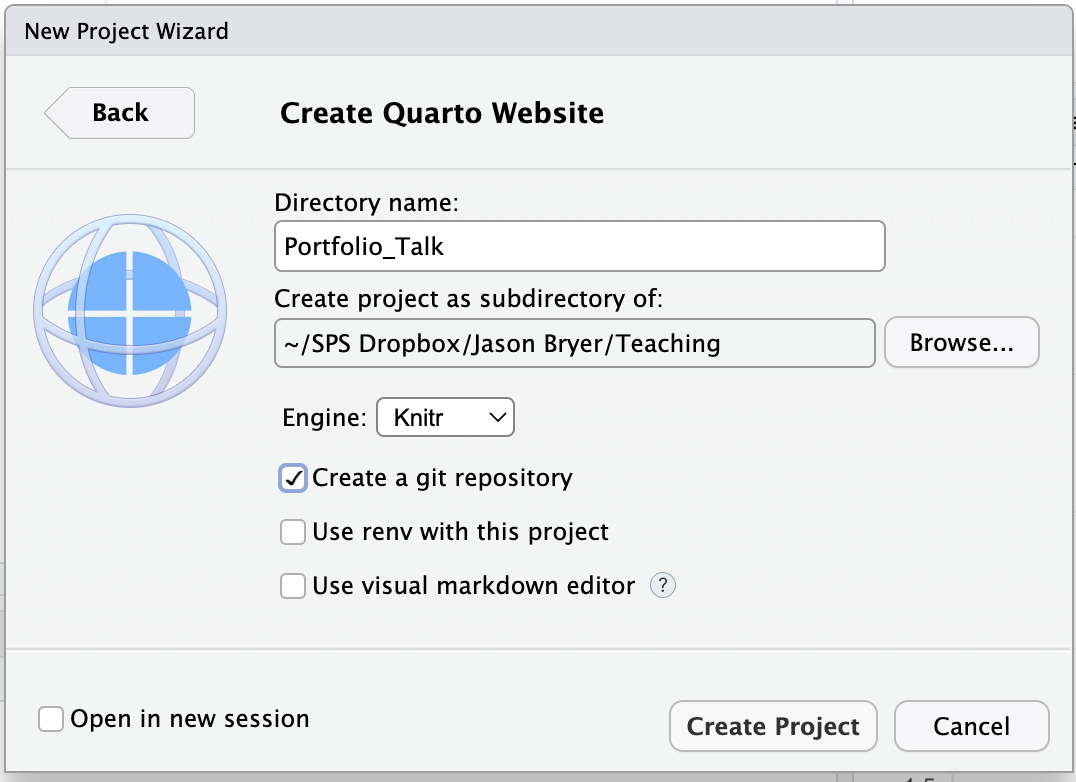Screen dimensions: 1076x782
Task: Click the 'Use renv with this project' label
Action: [x=460, y=532]
